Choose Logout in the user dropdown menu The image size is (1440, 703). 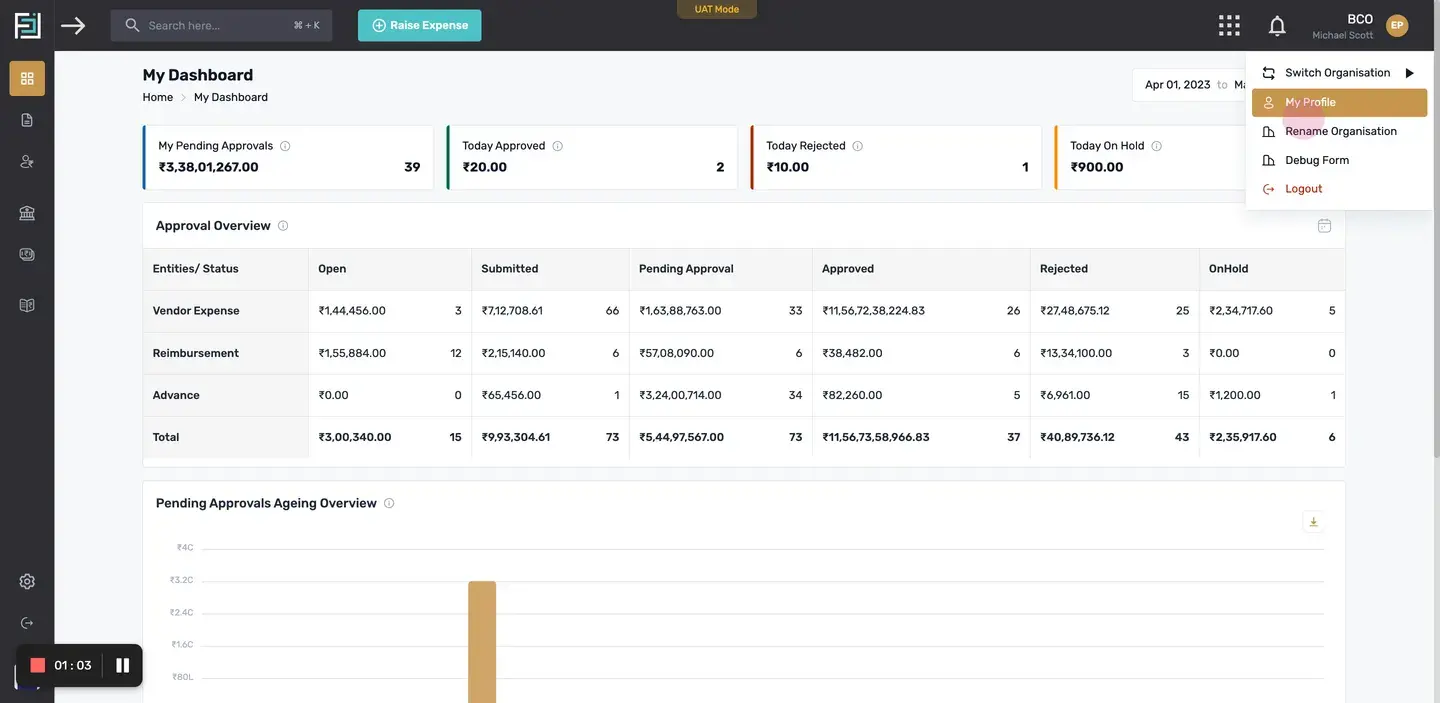coord(1339,189)
